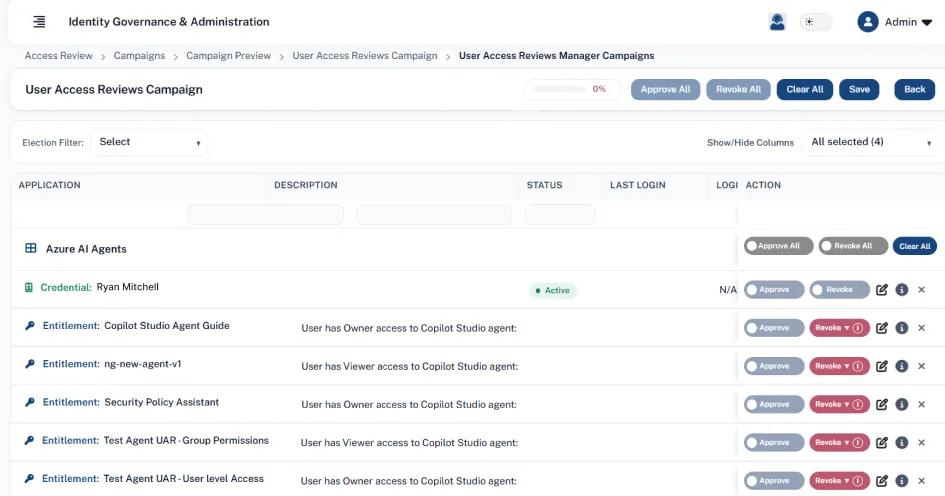The height and width of the screenshot is (496, 945).
Task: Click key icon for Security Policy Assistant
Action: (x=30, y=402)
